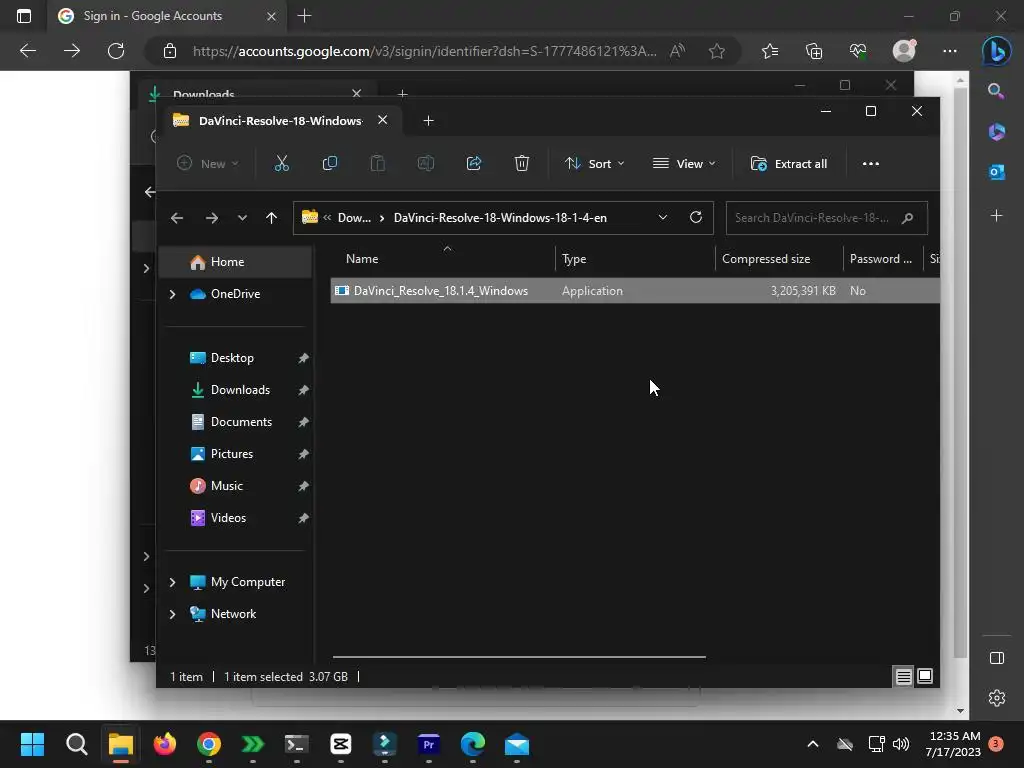Open Videos in quick access
The width and height of the screenshot is (1024, 768).
[x=228, y=518]
